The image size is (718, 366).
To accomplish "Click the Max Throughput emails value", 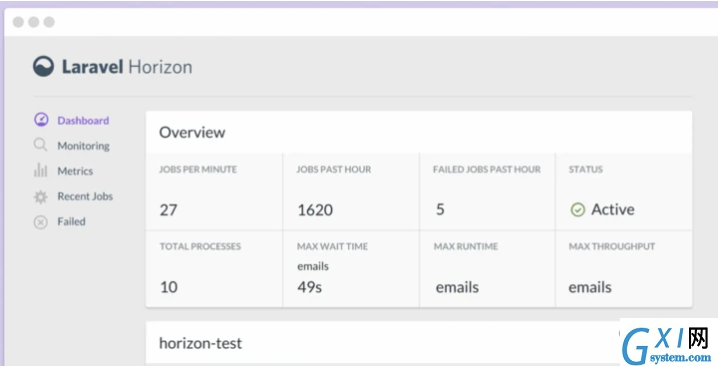I will 590,287.
